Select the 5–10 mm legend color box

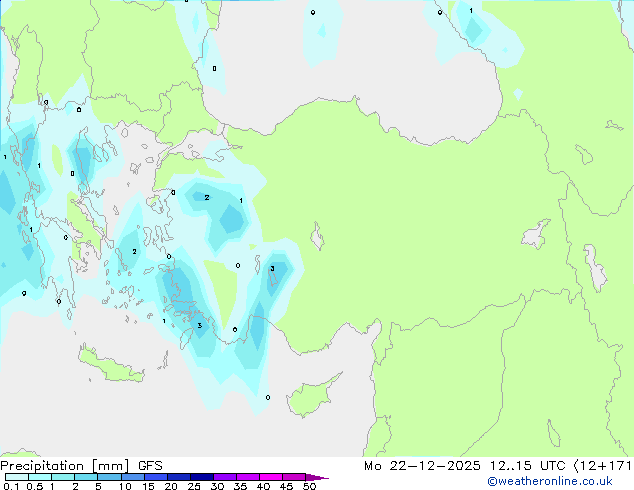109,477
